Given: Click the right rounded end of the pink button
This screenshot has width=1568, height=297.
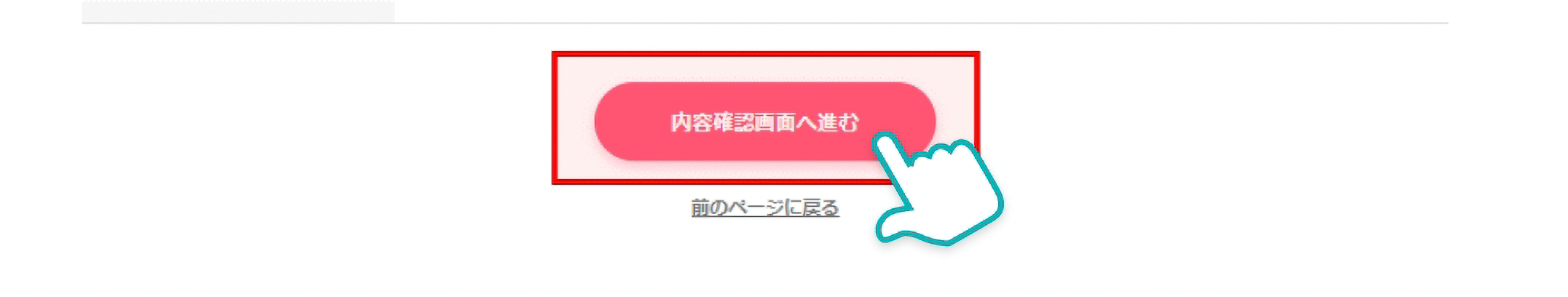Looking at the screenshot, I should click(x=917, y=109).
